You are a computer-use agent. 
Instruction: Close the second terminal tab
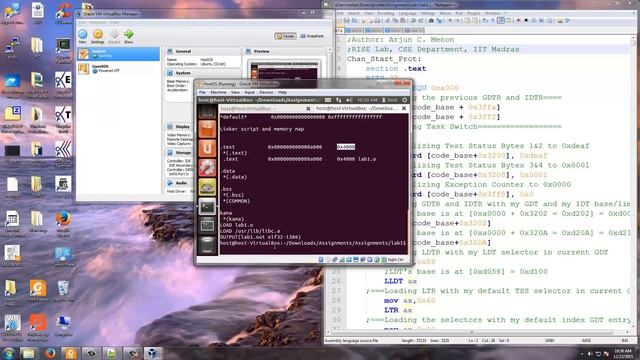pyautogui.click(x=404, y=109)
